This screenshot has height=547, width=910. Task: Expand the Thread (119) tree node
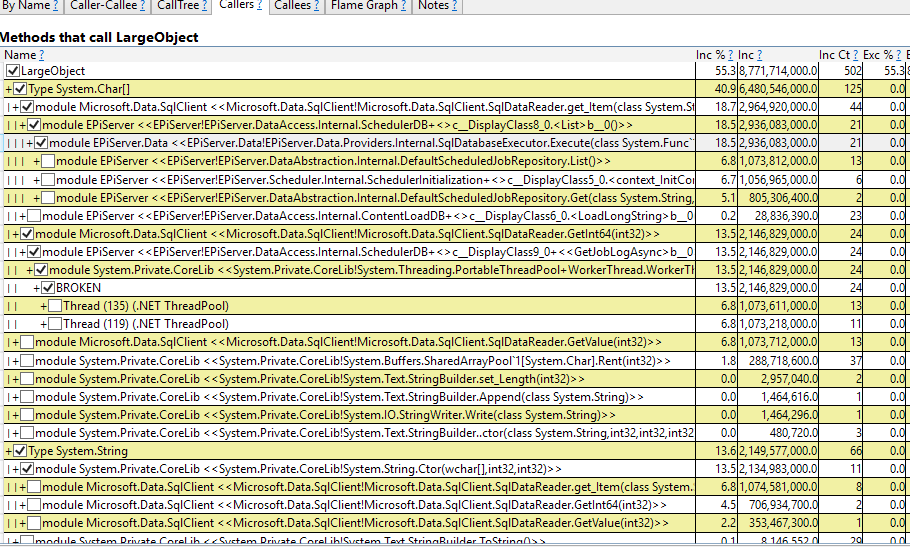coord(43,324)
